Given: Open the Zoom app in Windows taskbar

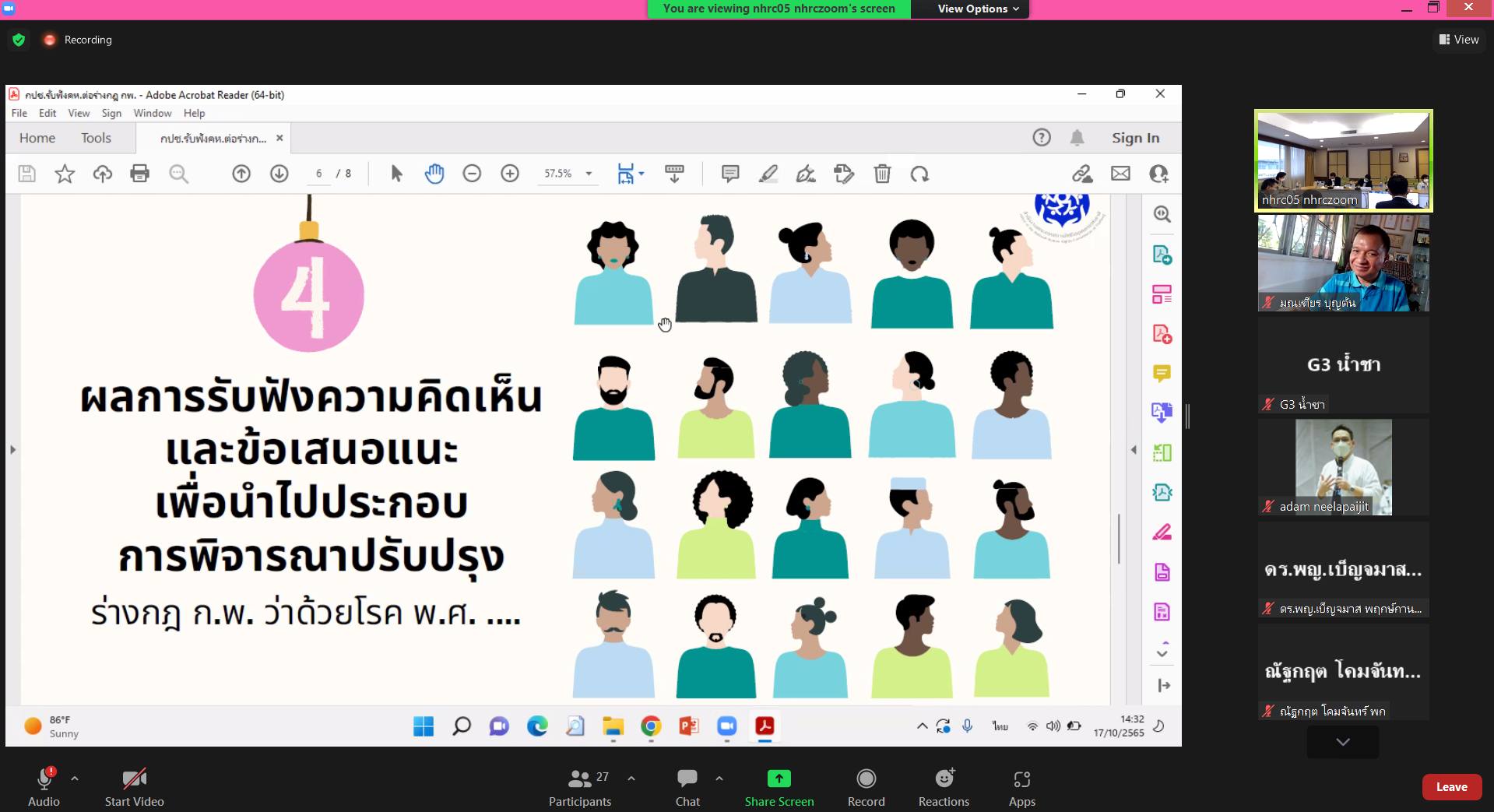Looking at the screenshot, I should (x=726, y=726).
